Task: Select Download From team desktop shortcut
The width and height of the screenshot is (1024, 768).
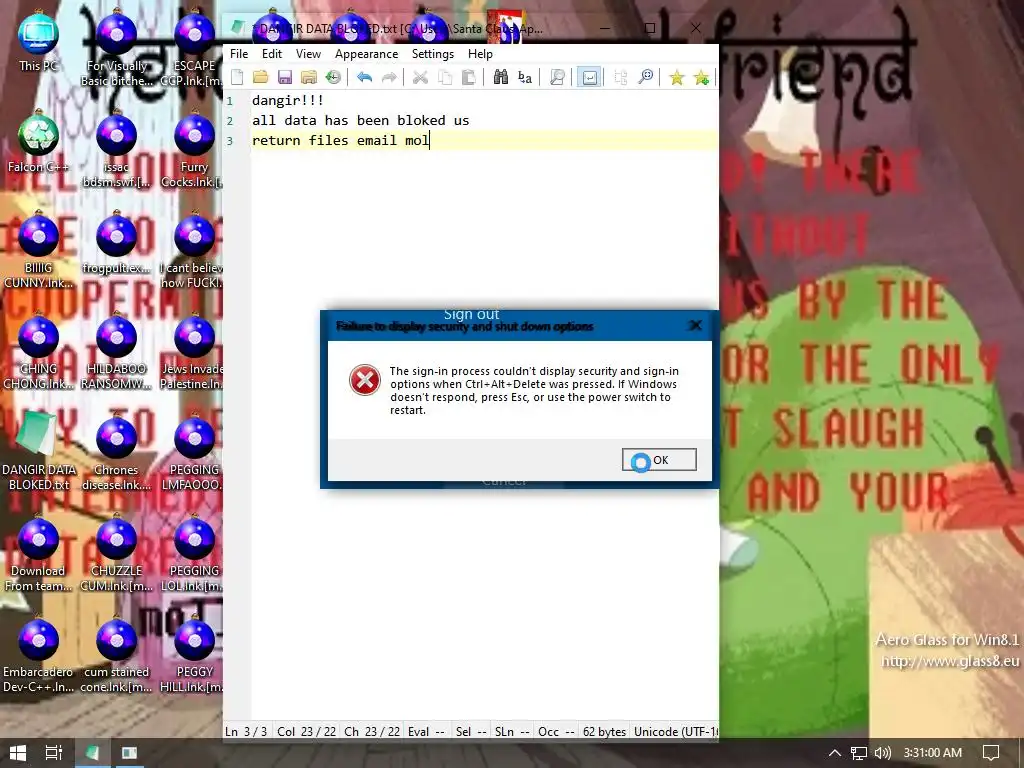Action: pos(38,554)
